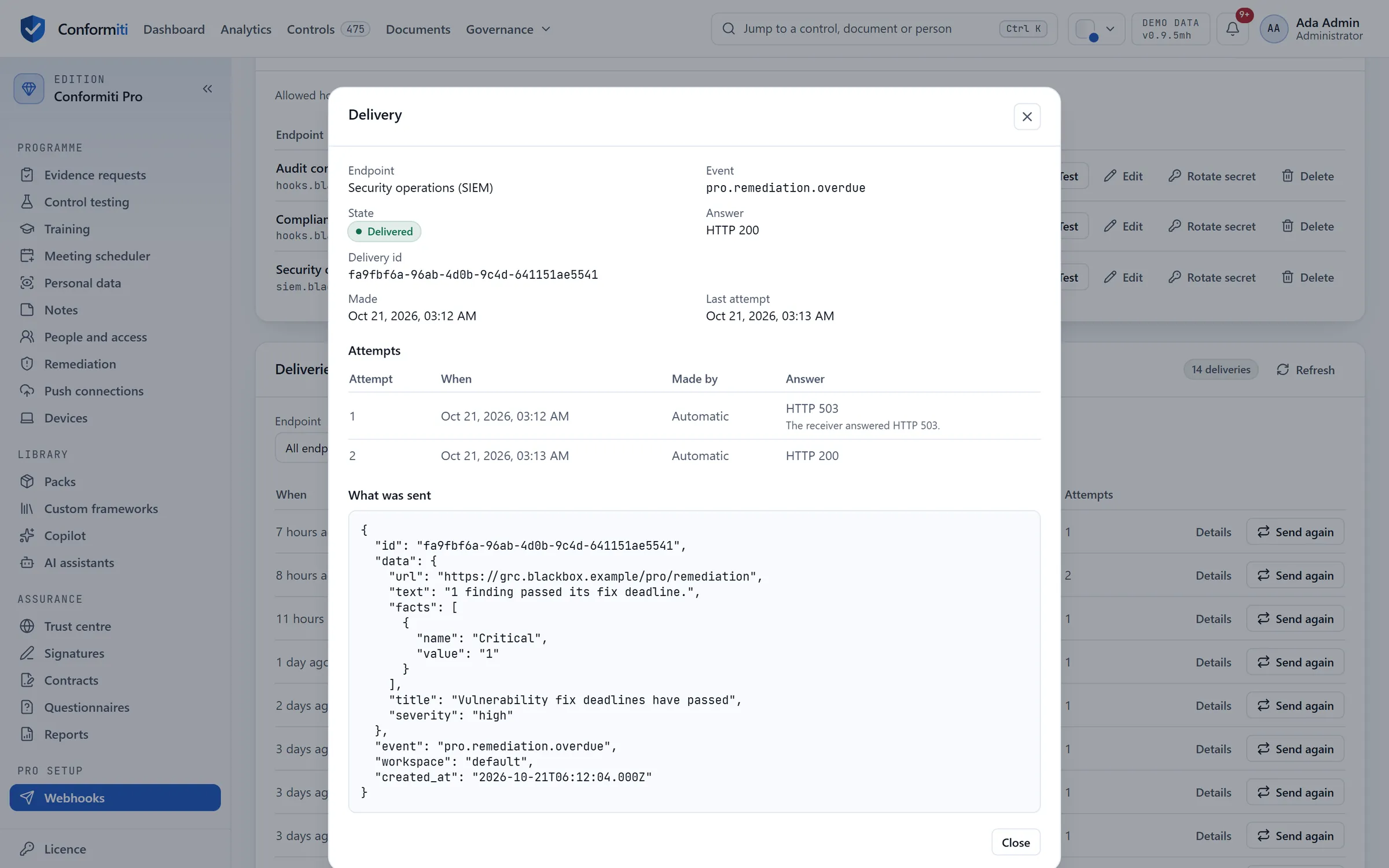The image size is (1389, 868).
Task: Click the Conformiti shield logo
Action: tap(32, 28)
